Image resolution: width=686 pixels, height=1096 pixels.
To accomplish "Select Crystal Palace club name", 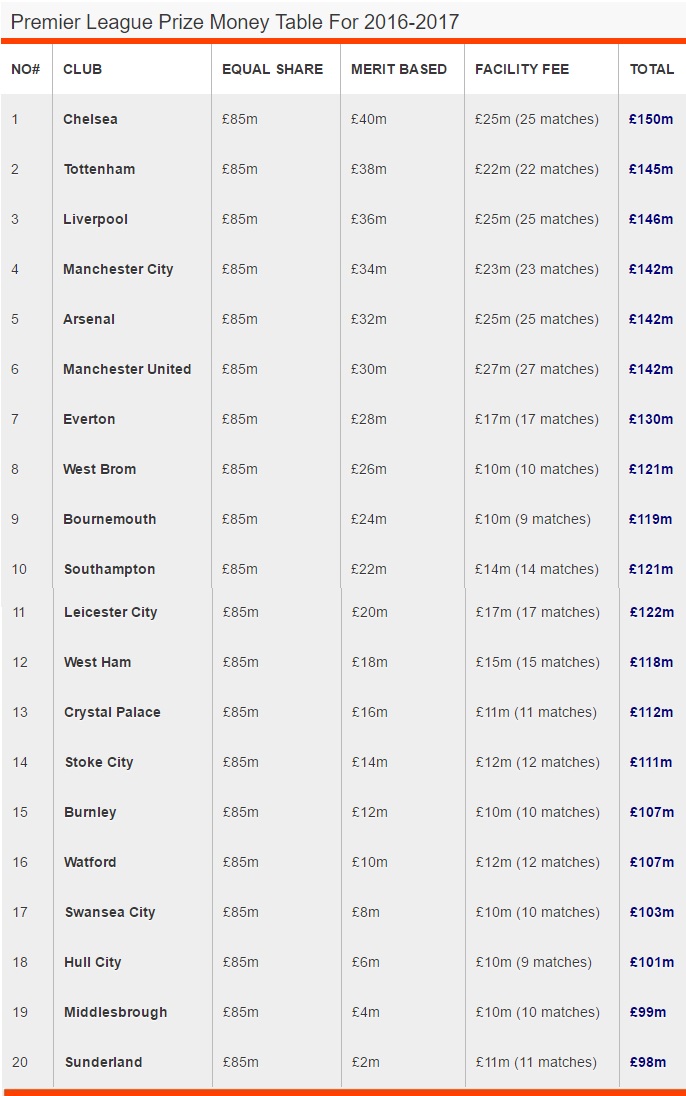I will point(112,712).
